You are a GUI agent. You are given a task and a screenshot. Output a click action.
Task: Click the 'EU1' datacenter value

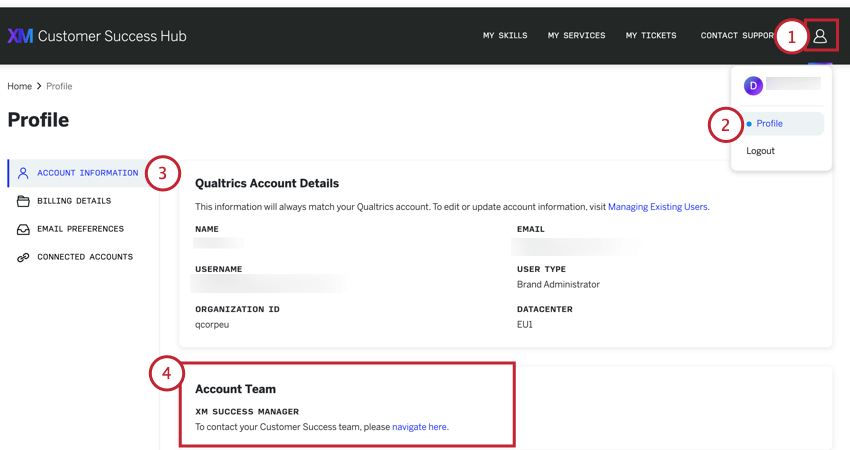[524, 325]
